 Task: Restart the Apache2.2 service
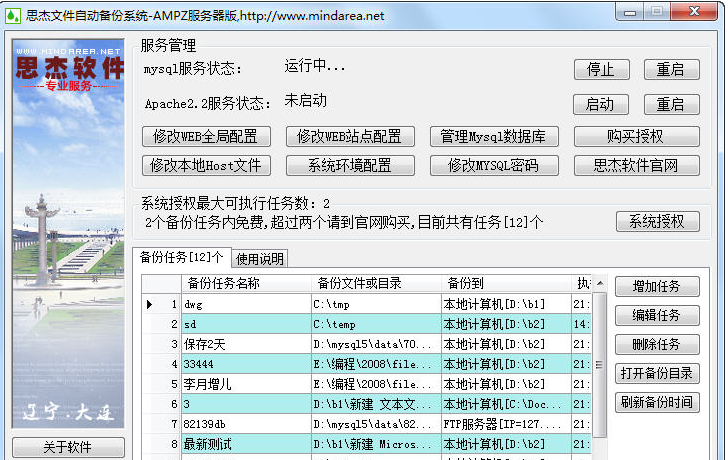(671, 104)
